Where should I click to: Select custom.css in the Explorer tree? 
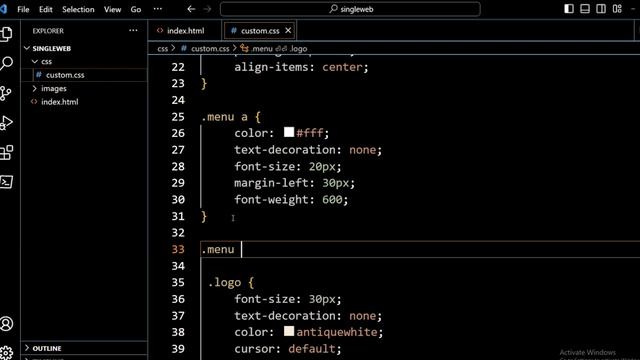pos(84,75)
